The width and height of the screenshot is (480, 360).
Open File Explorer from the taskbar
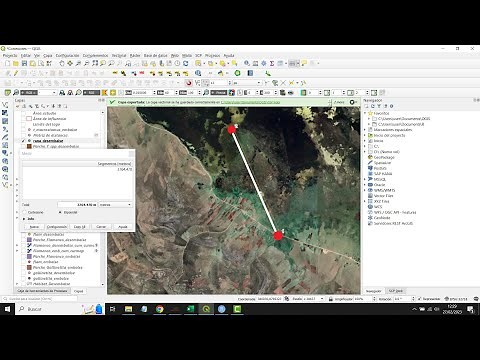click(x=128, y=309)
